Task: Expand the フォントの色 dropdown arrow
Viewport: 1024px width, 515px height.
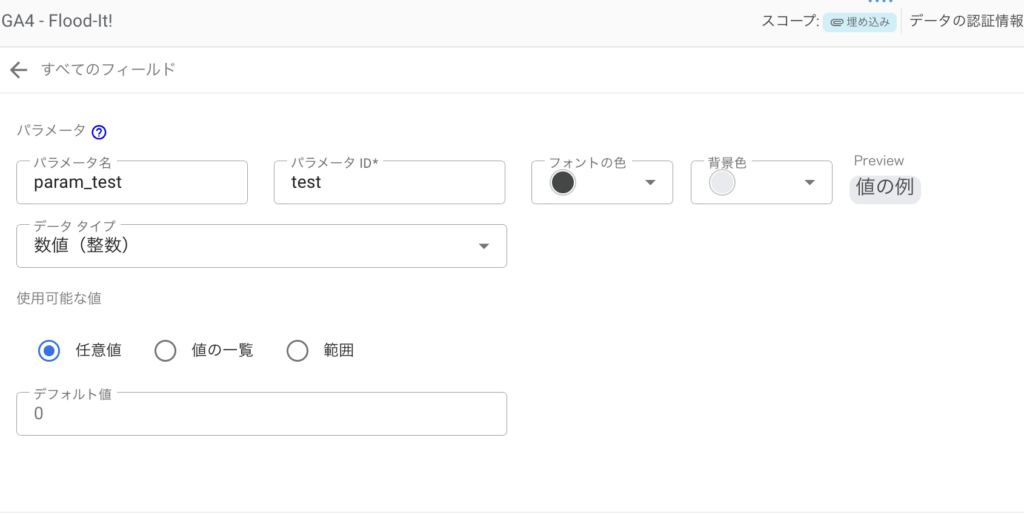Action: (x=650, y=183)
